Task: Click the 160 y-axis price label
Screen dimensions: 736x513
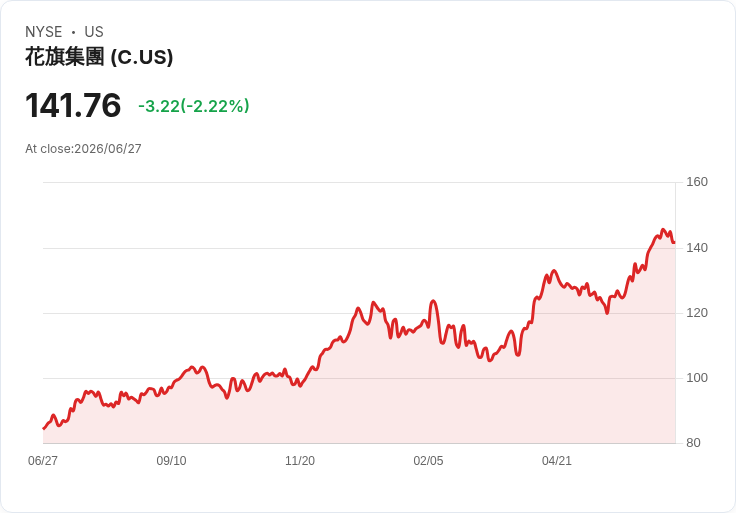Action: click(697, 182)
